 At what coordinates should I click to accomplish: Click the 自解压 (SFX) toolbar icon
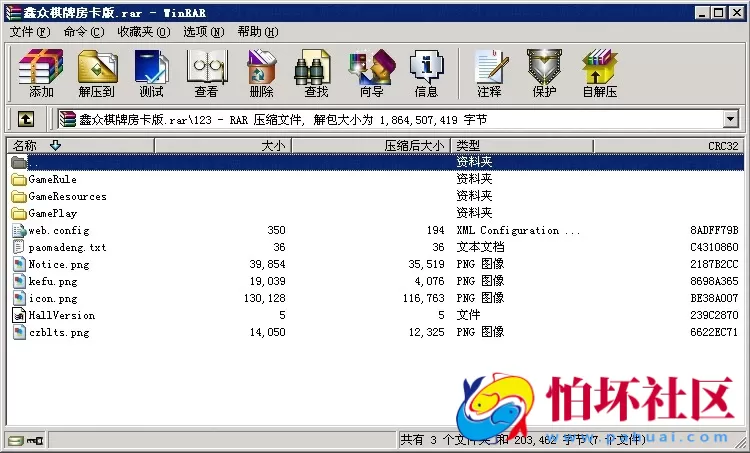click(x=600, y=66)
